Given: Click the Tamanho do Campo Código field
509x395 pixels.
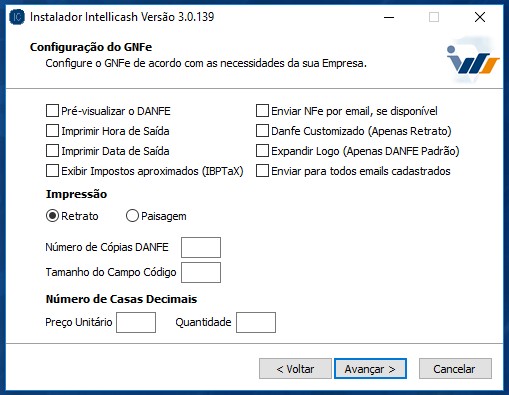Looking at the screenshot, I should click(201, 272).
